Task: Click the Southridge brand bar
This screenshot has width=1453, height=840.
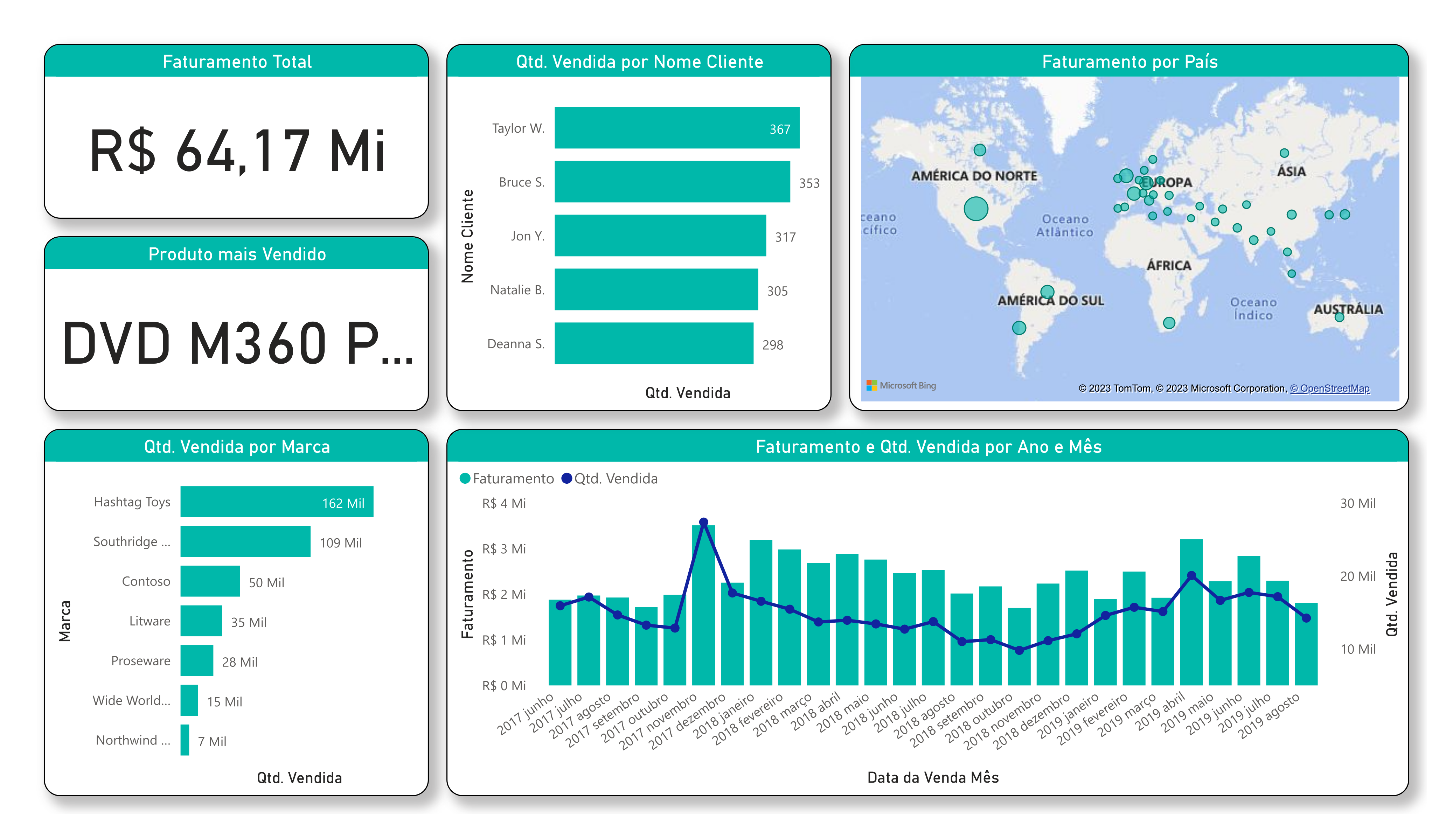Action: pos(245,541)
